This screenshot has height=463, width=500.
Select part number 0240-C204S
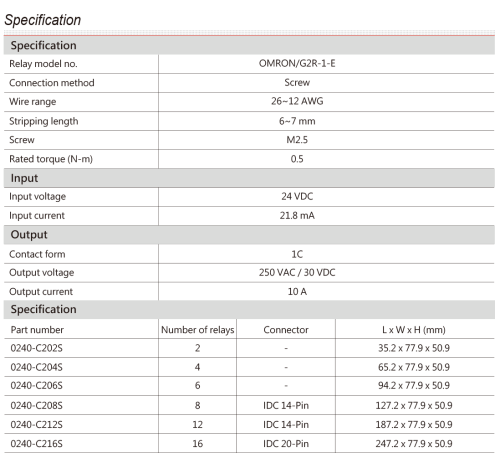[x=36, y=367]
